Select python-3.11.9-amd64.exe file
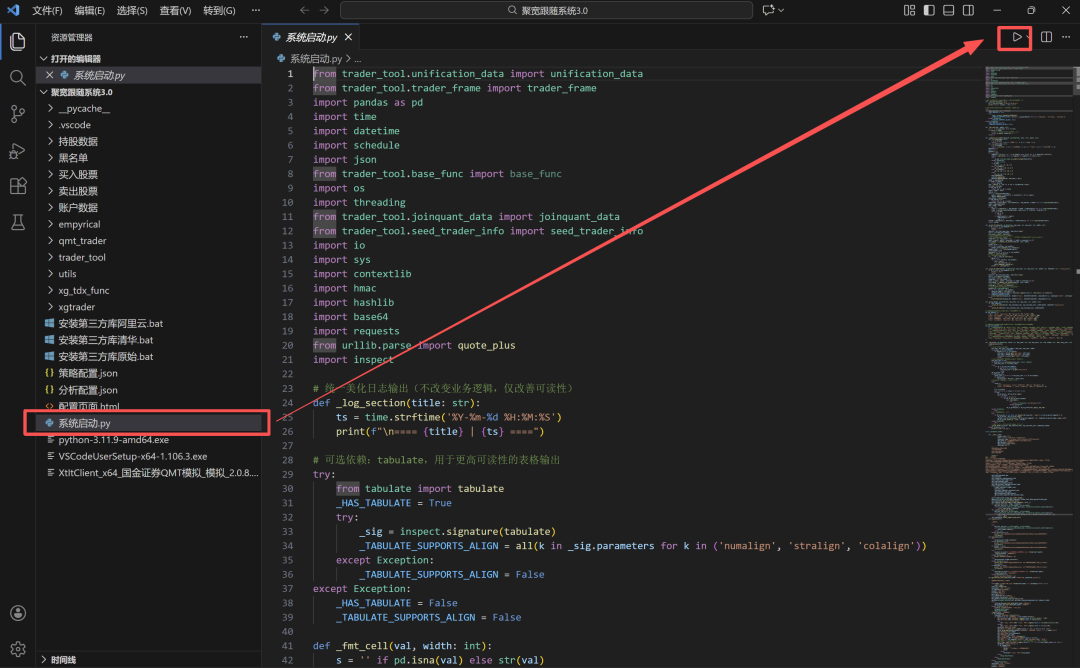This screenshot has height=668, width=1080. pyautogui.click(x=113, y=439)
